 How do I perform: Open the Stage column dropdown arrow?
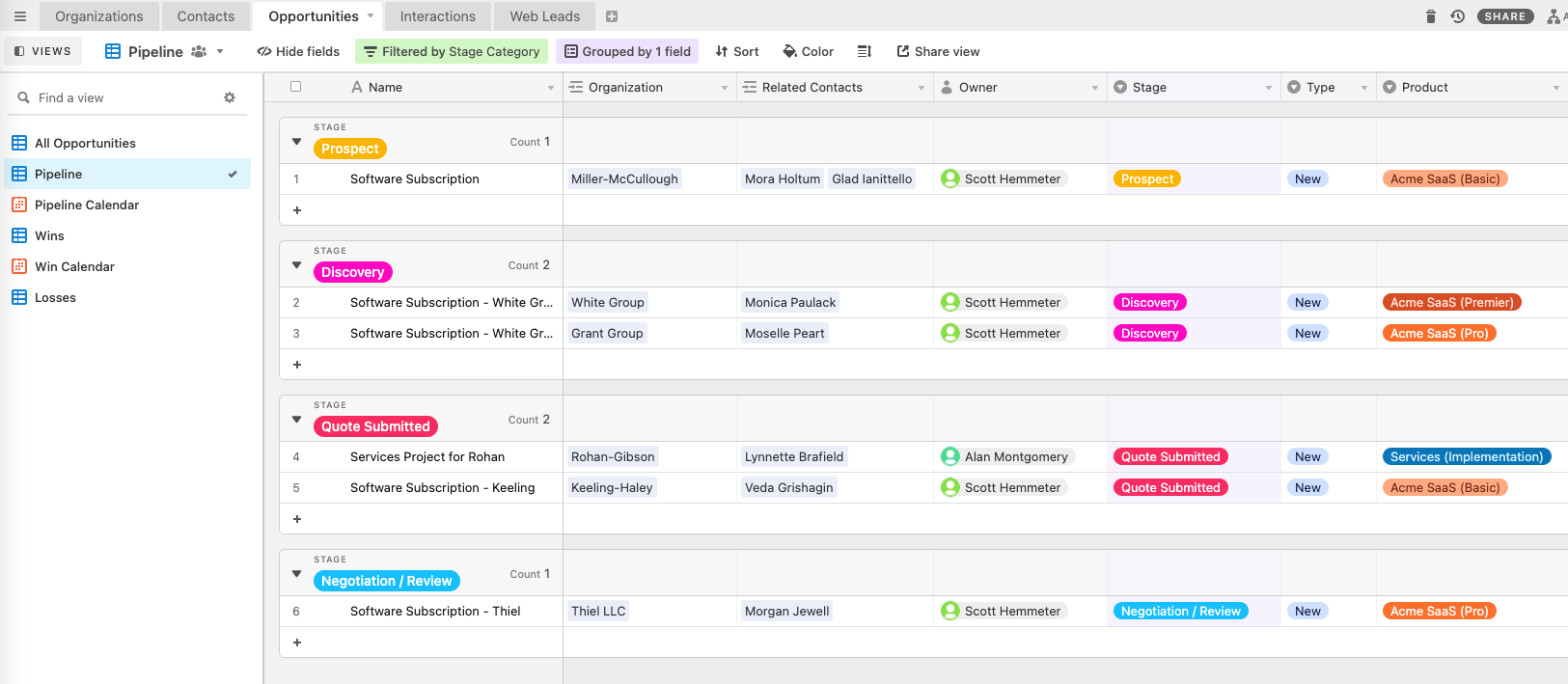coord(1268,88)
